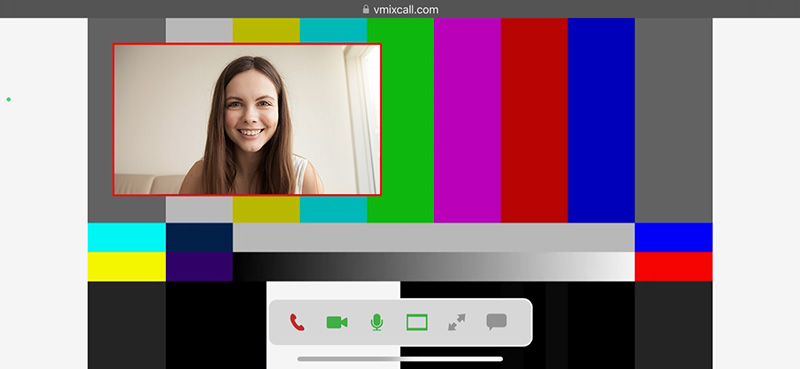Hang up with the red phone icon

297,322
